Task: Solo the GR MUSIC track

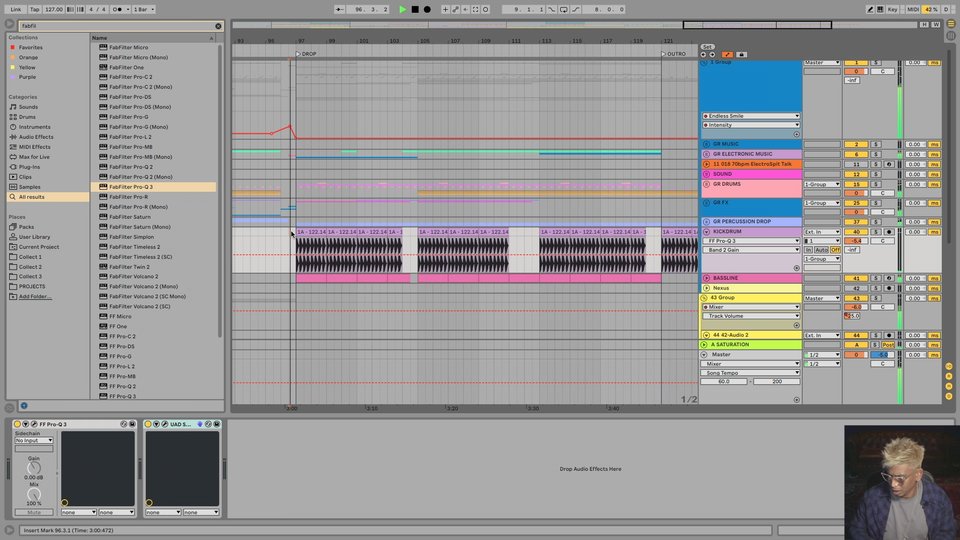Action: pyautogui.click(x=876, y=144)
